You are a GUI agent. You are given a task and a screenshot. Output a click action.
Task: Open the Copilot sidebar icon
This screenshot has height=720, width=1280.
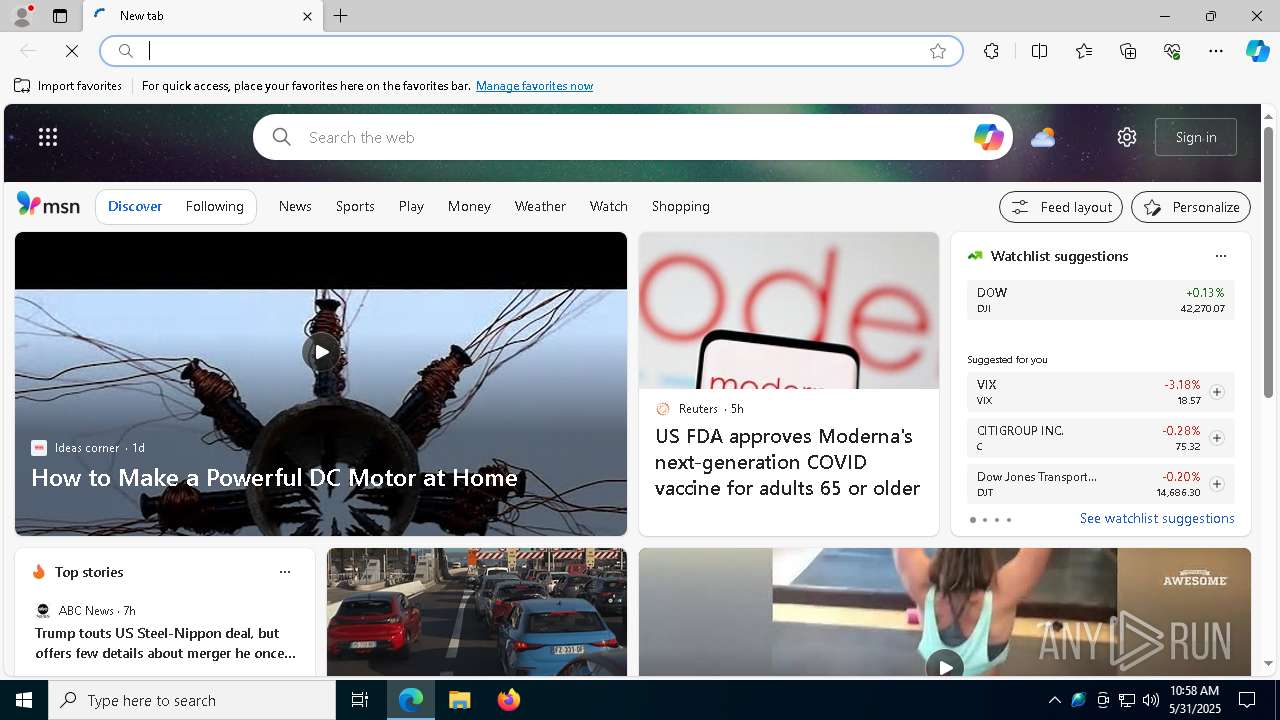click(1258, 51)
